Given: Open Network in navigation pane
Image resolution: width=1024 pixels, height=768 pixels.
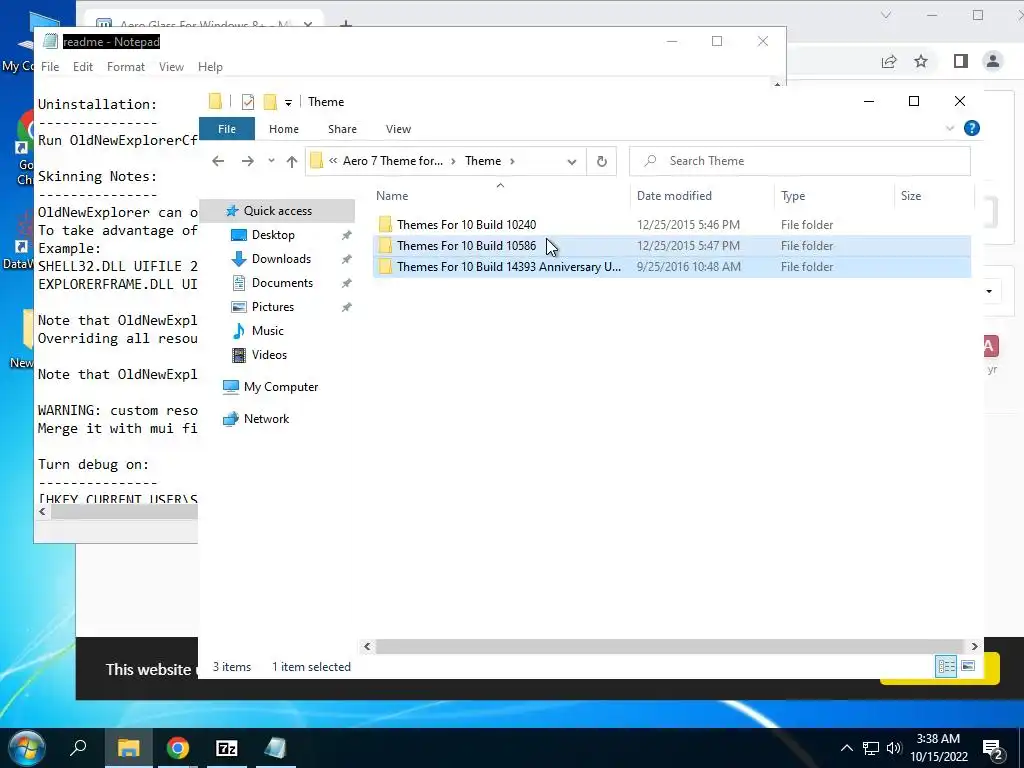Looking at the screenshot, I should (x=266, y=419).
